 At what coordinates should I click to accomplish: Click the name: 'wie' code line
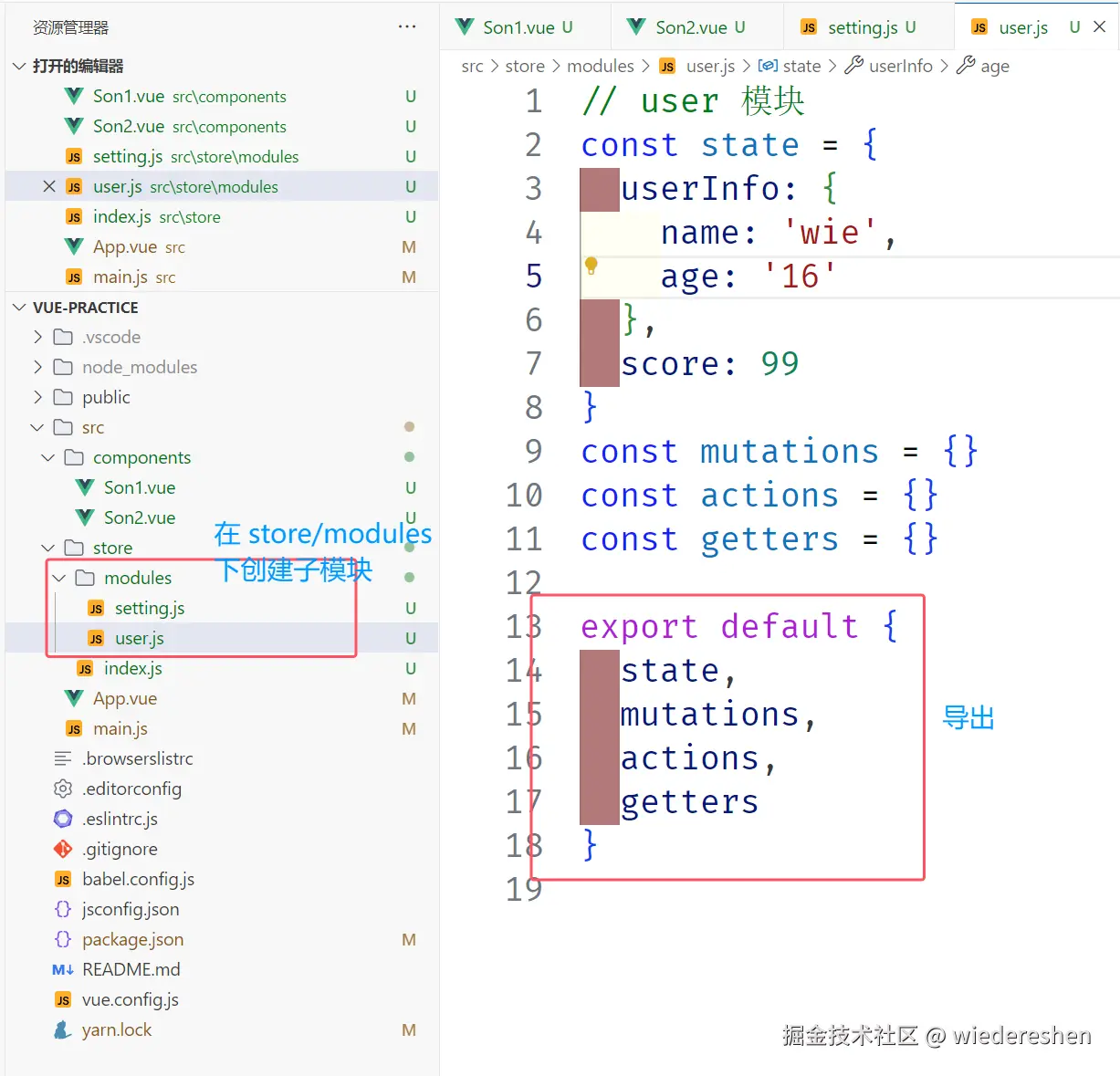(779, 233)
